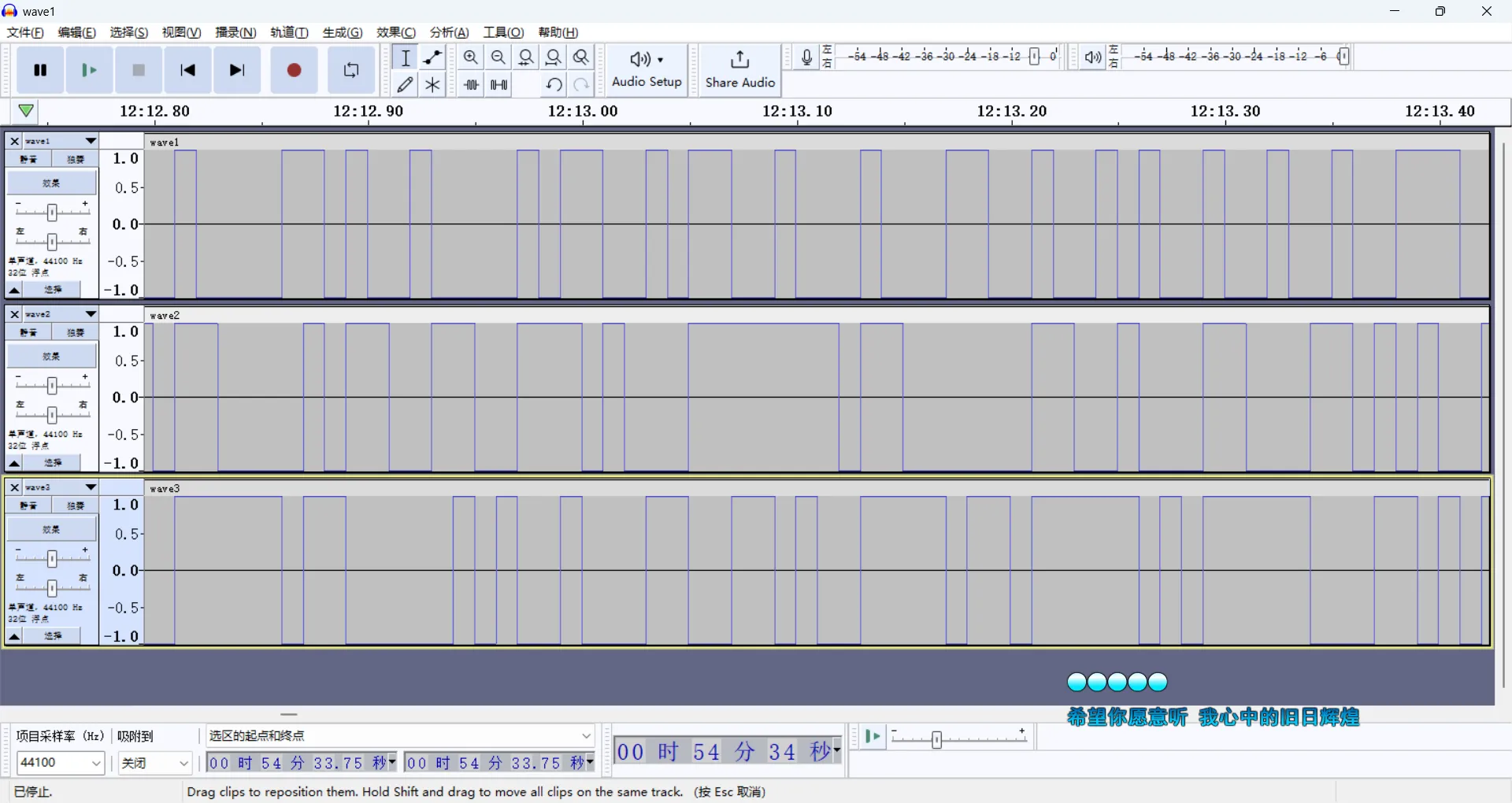Screen dimensions: 1512x803
Task: Collapse the wave2 track
Action: pyautogui.click(x=14, y=463)
